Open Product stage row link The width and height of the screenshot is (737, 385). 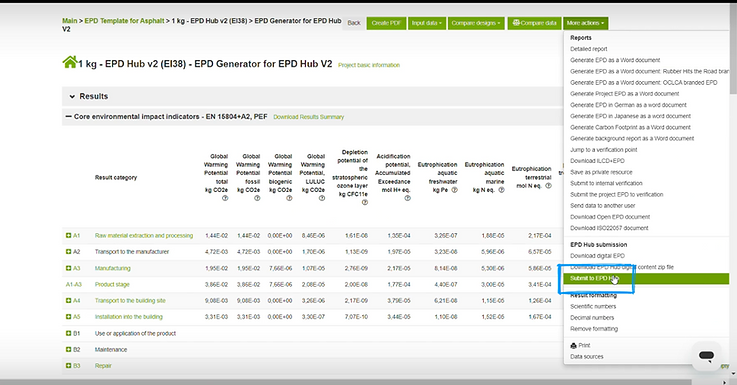point(112,284)
